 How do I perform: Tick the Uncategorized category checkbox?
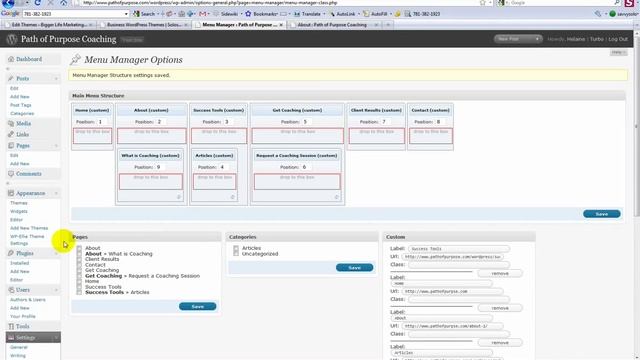(236, 254)
